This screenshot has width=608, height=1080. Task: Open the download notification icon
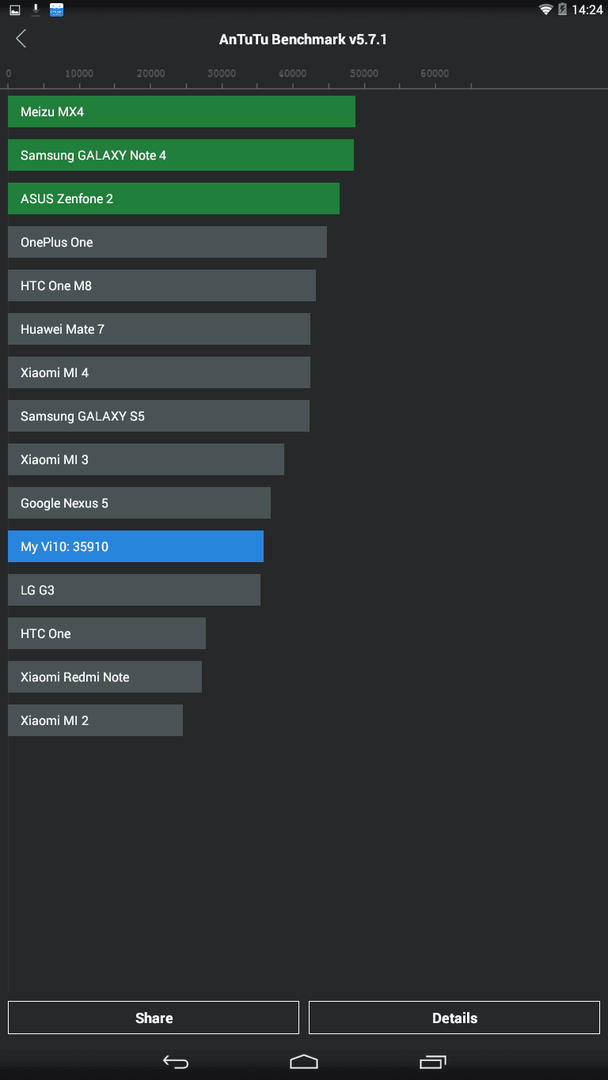(36, 10)
